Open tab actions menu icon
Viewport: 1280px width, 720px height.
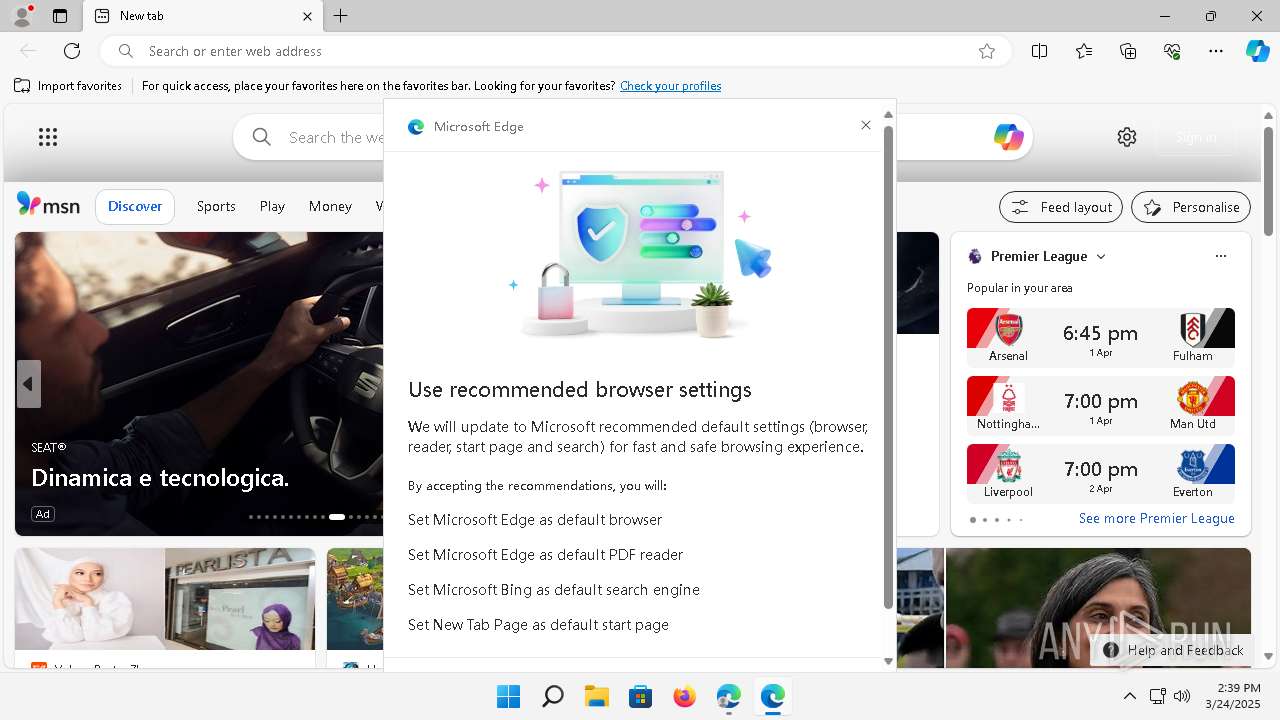(60, 16)
